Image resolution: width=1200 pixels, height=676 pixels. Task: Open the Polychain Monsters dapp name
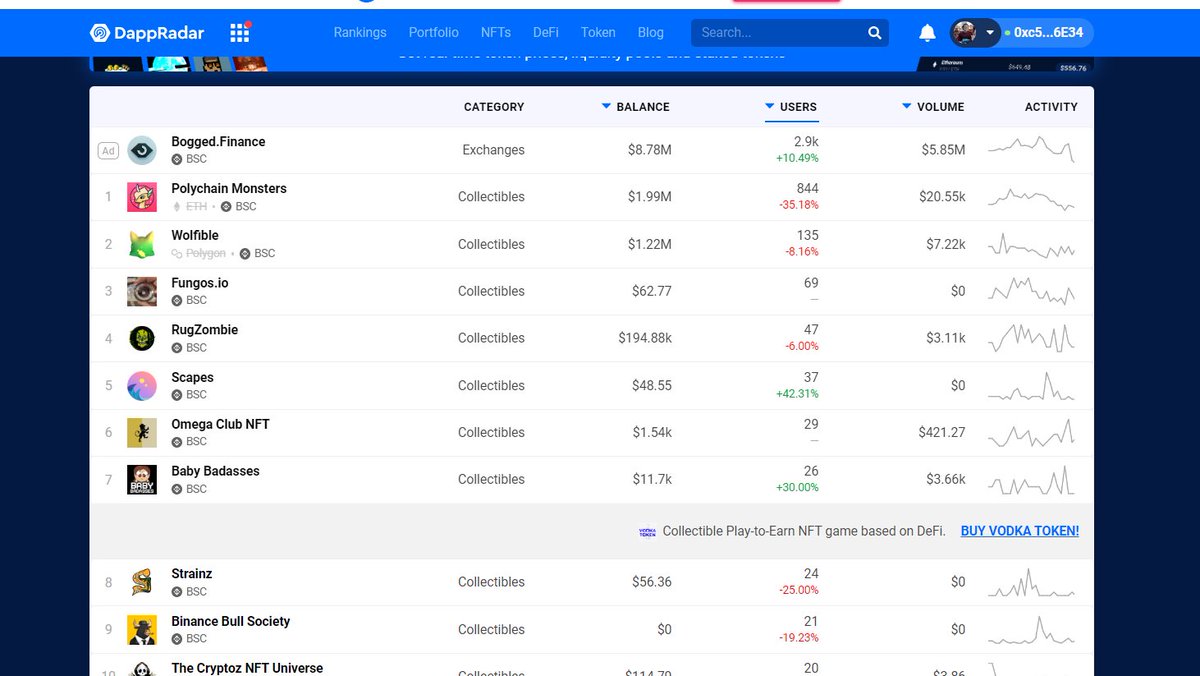[x=229, y=189]
